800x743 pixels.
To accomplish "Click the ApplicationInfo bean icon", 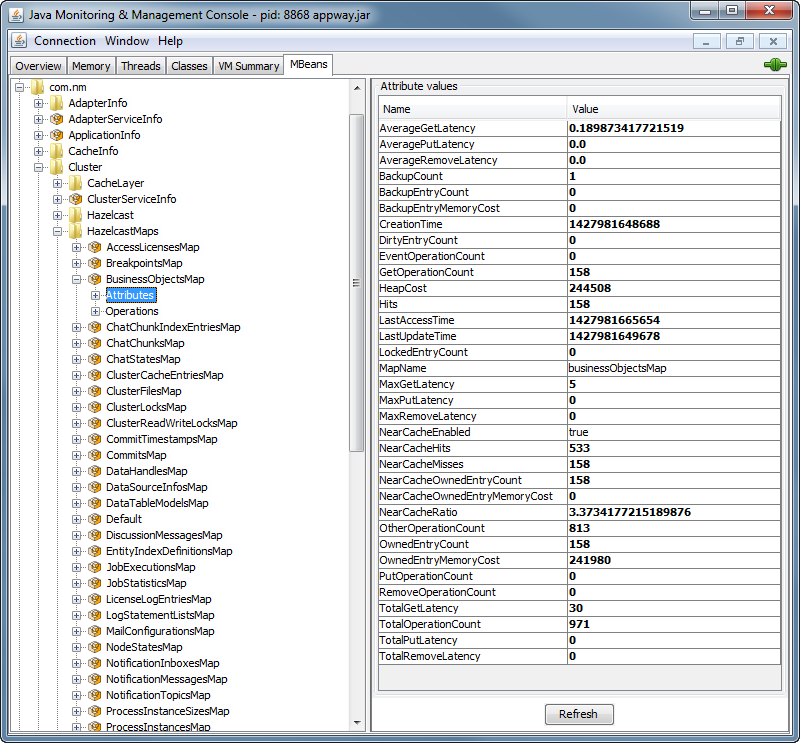I will (x=57, y=135).
